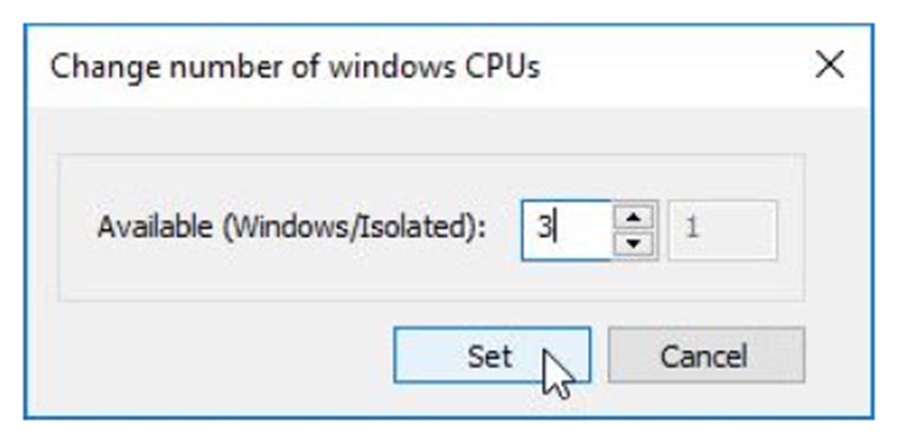Decrease Windows CPU count with down arrow

[x=634, y=243]
